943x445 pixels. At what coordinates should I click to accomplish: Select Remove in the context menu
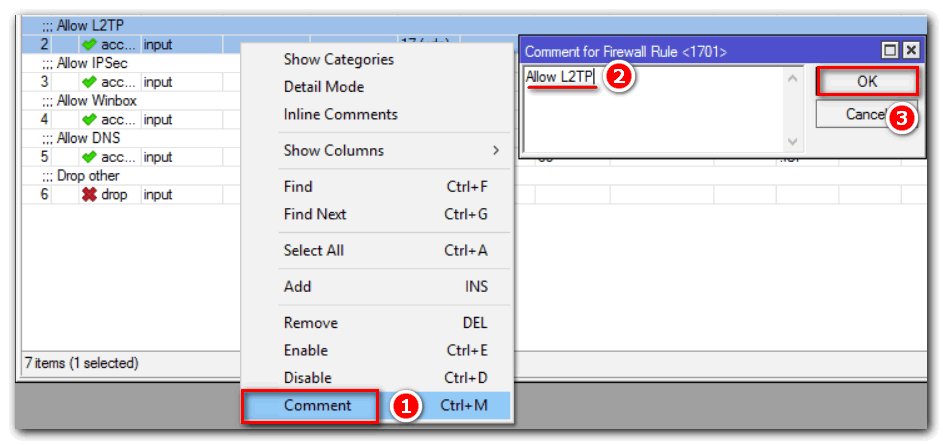click(x=310, y=323)
